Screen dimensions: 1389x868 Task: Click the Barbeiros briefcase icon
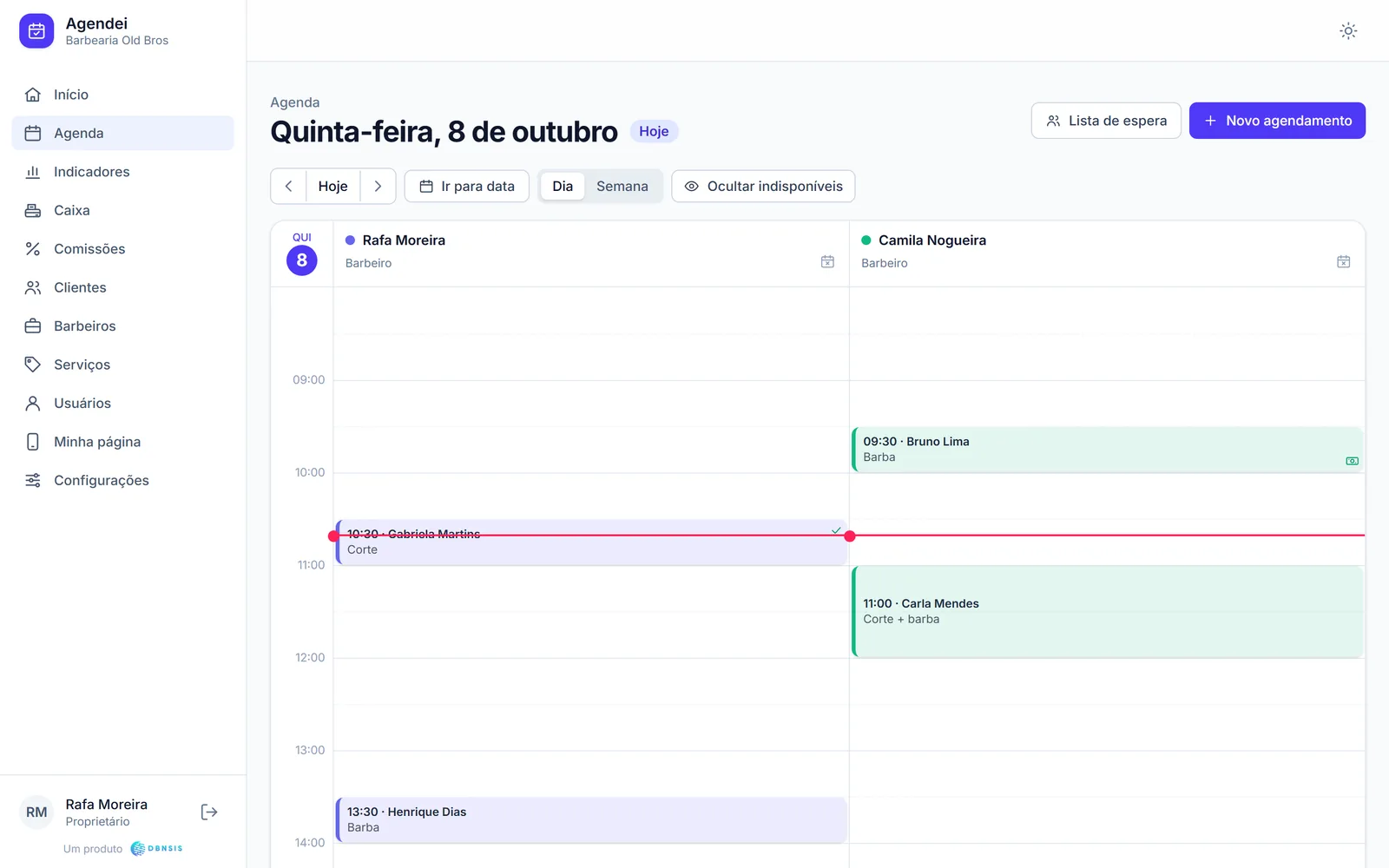(33, 326)
